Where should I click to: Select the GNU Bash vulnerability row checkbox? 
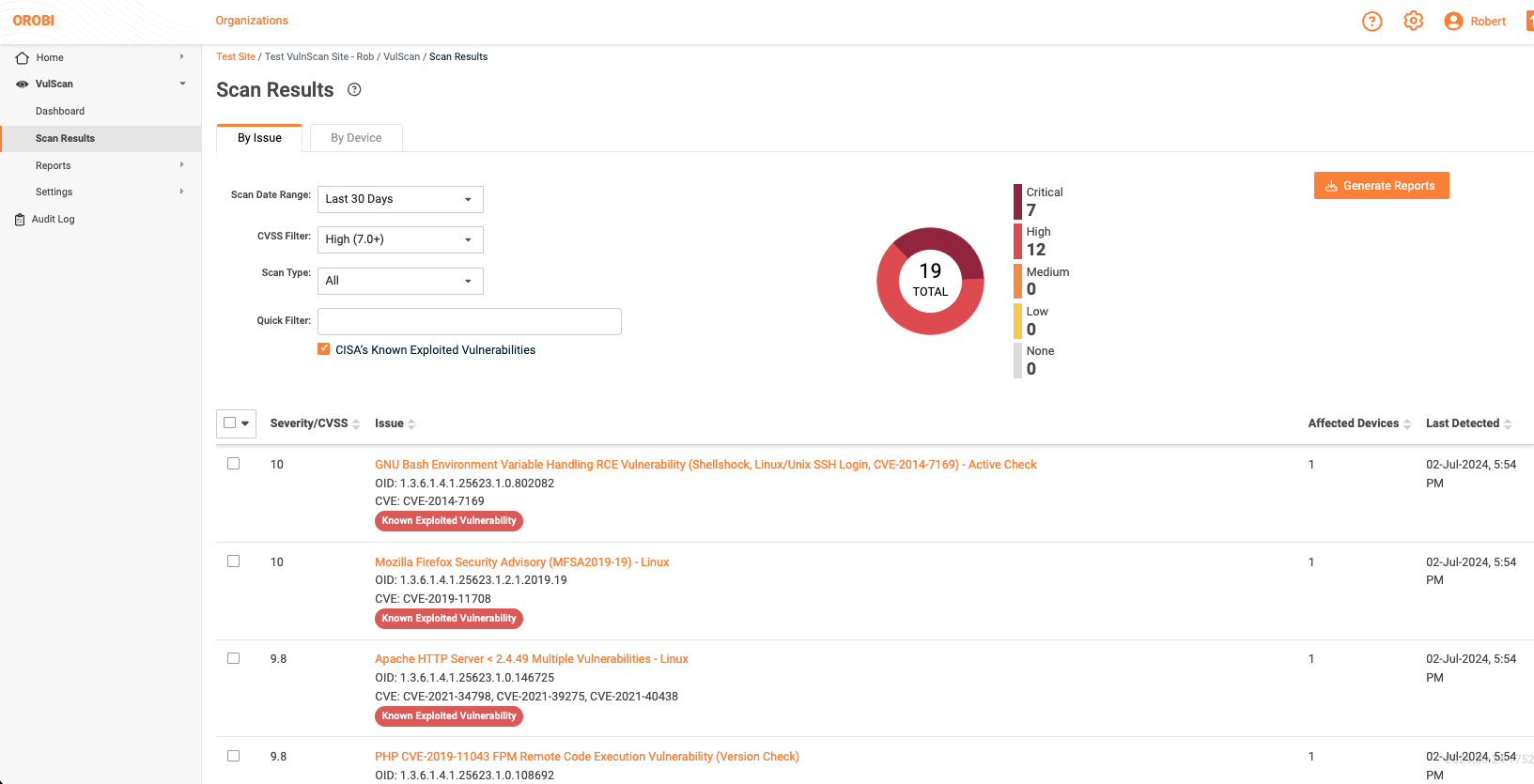[x=234, y=464]
